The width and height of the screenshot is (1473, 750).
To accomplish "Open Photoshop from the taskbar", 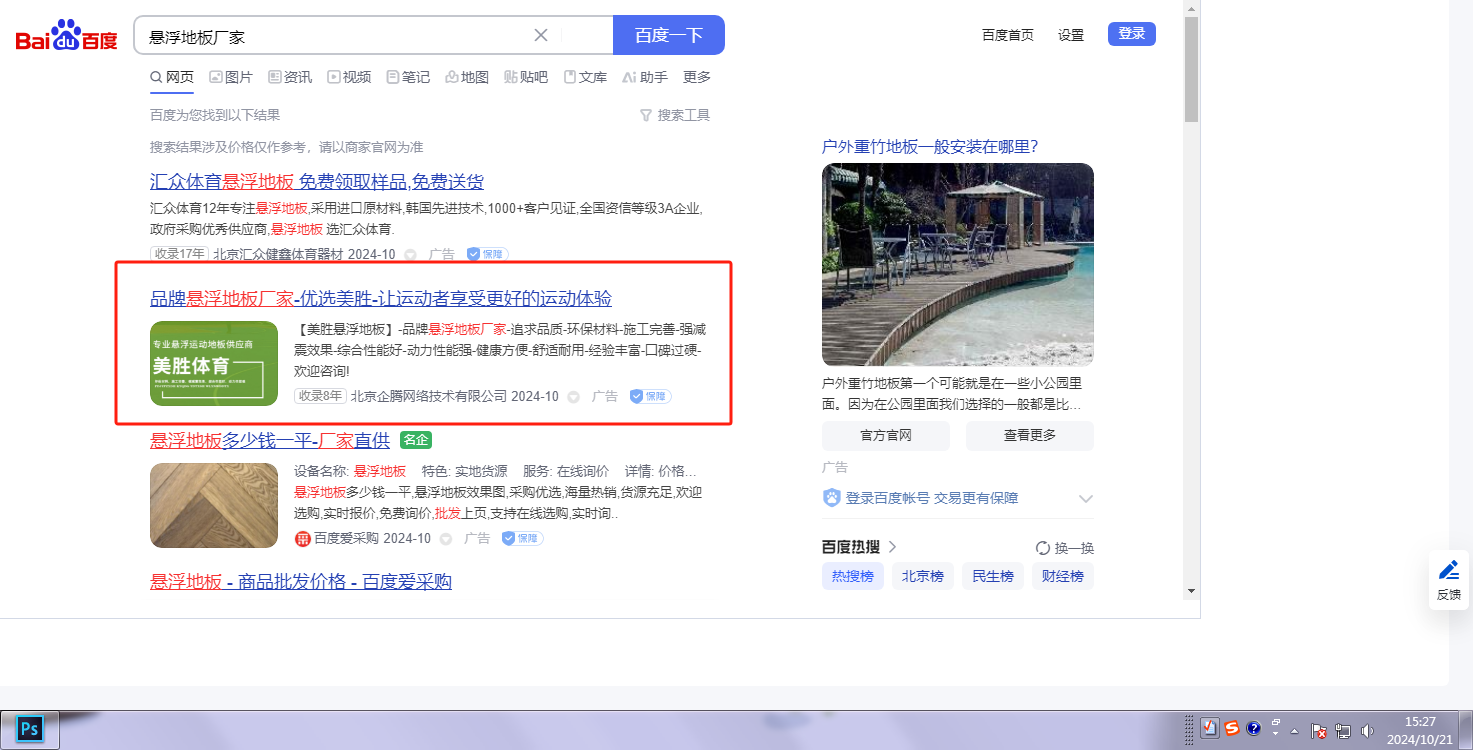I will [30, 729].
